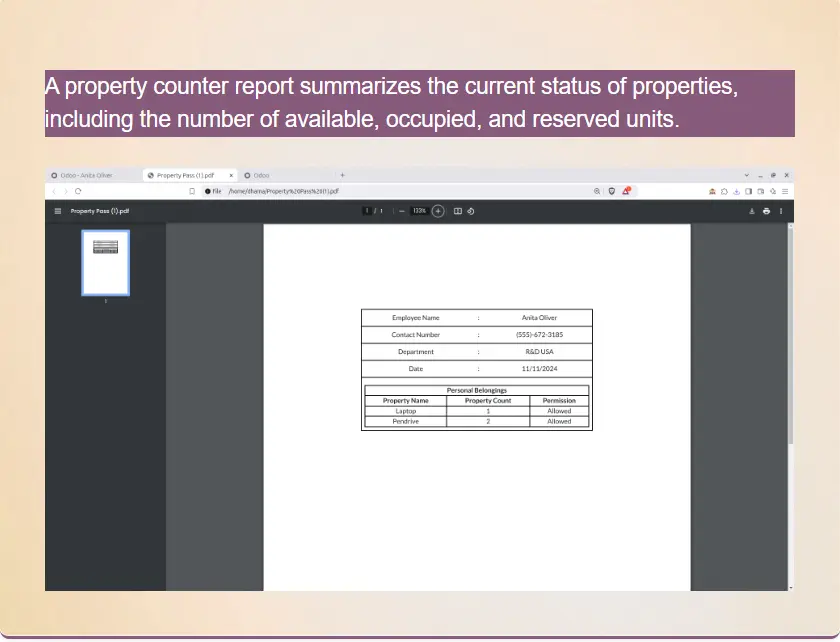Click the PDF zoom in plus button

(438, 211)
